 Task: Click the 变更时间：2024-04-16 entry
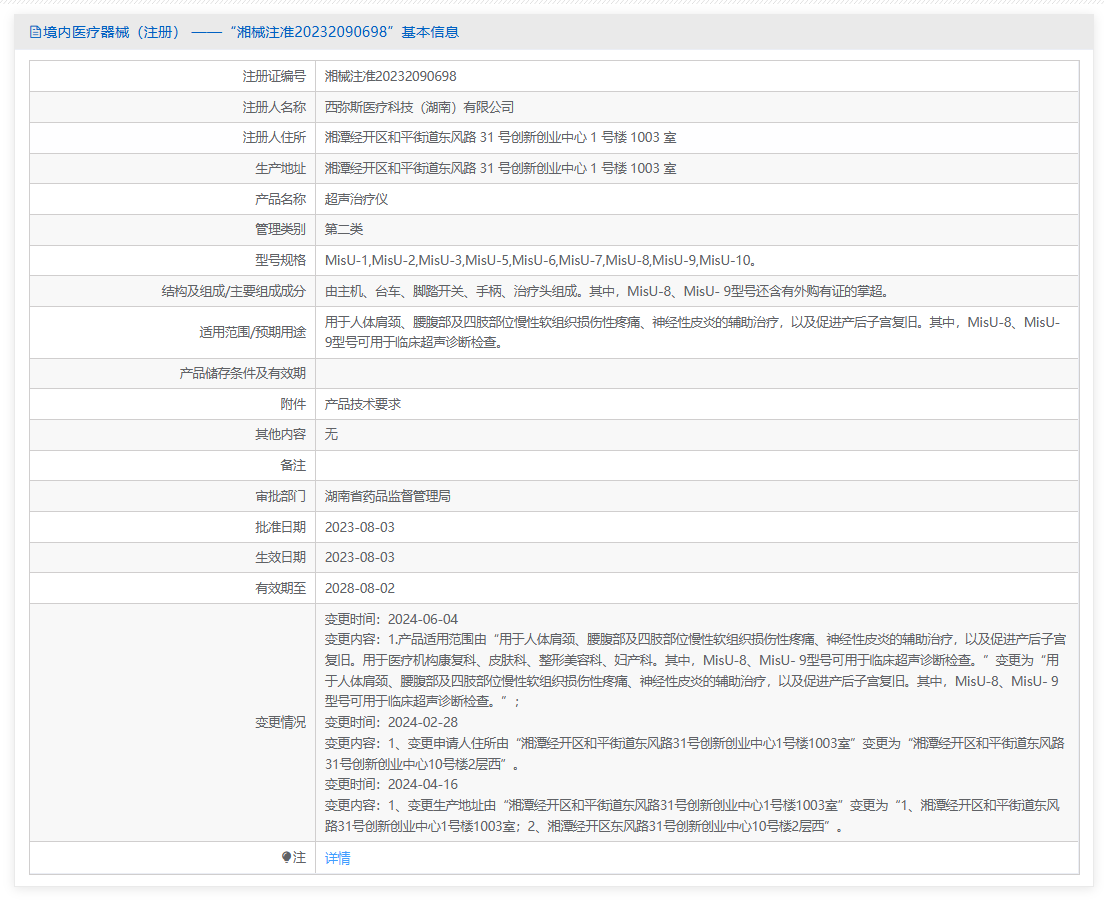(x=391, y=784)
